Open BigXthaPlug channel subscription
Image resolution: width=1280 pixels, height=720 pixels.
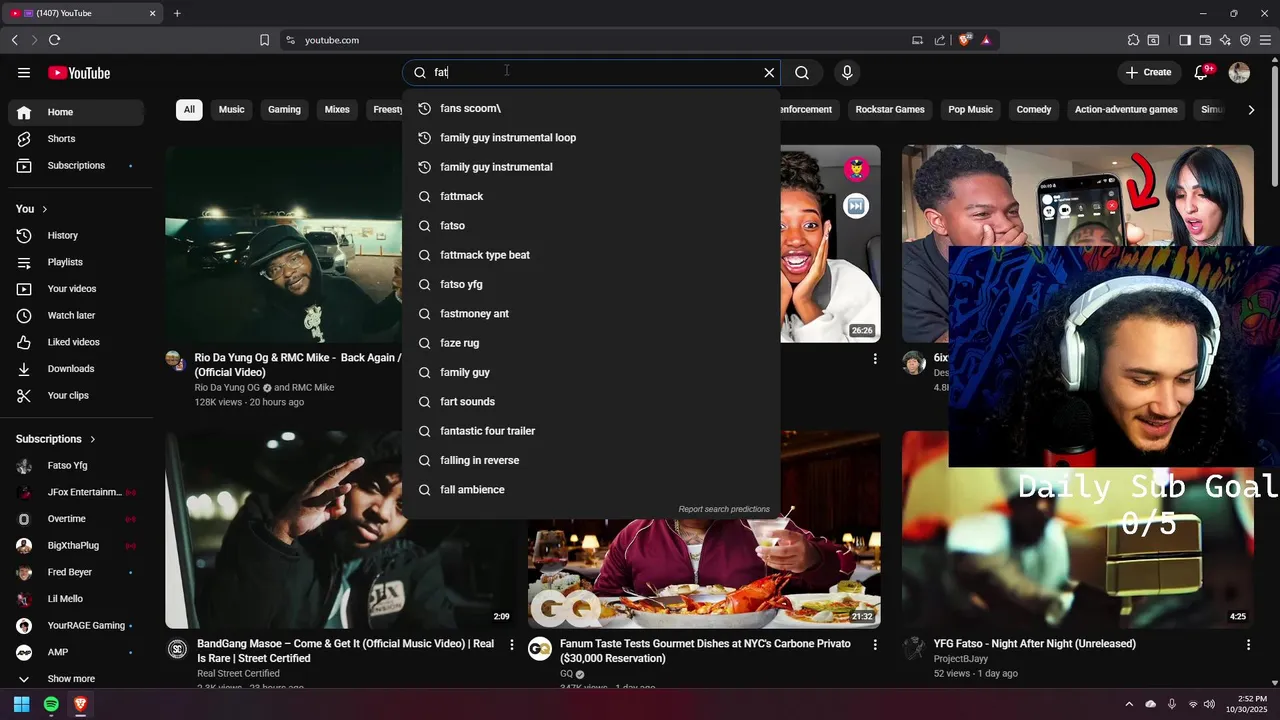[76, 545]
